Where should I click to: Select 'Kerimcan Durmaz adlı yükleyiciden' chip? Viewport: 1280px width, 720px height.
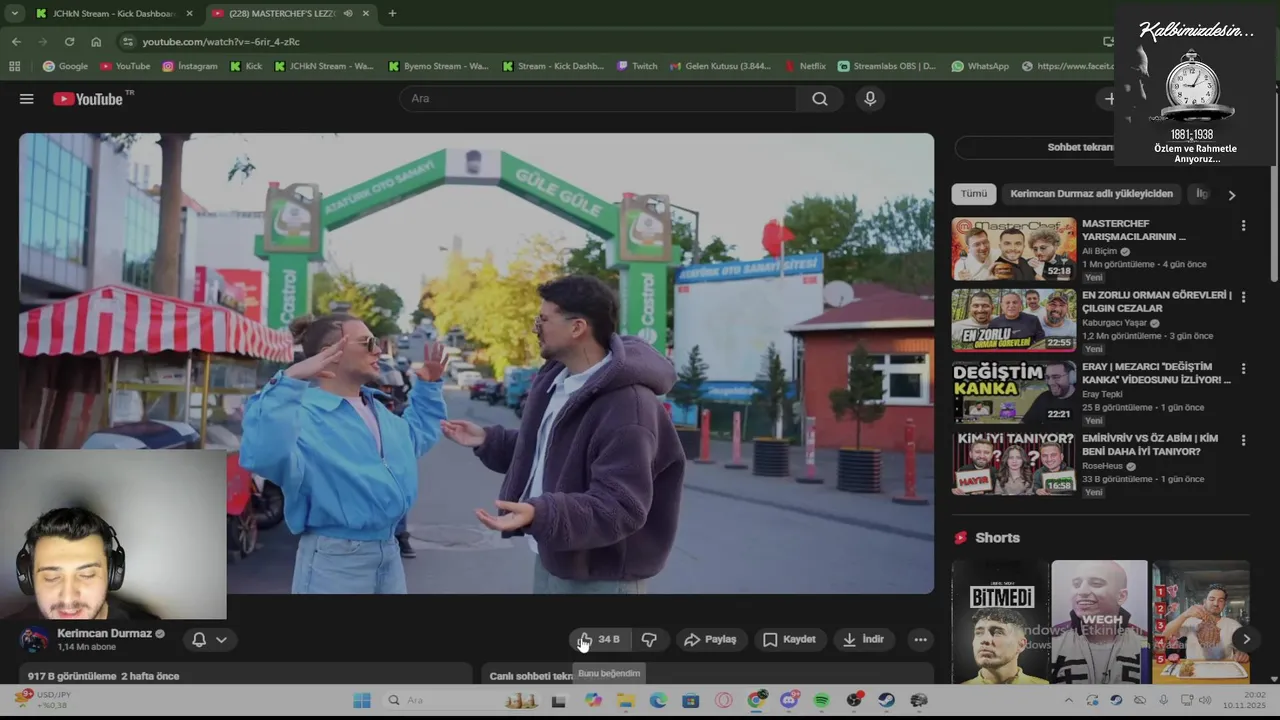[x=1091, y=194]
